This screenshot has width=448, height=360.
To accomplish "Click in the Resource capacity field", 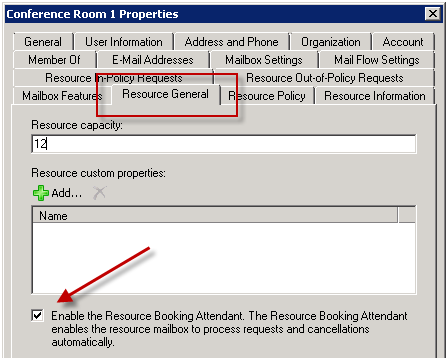I will pos(224,144).
